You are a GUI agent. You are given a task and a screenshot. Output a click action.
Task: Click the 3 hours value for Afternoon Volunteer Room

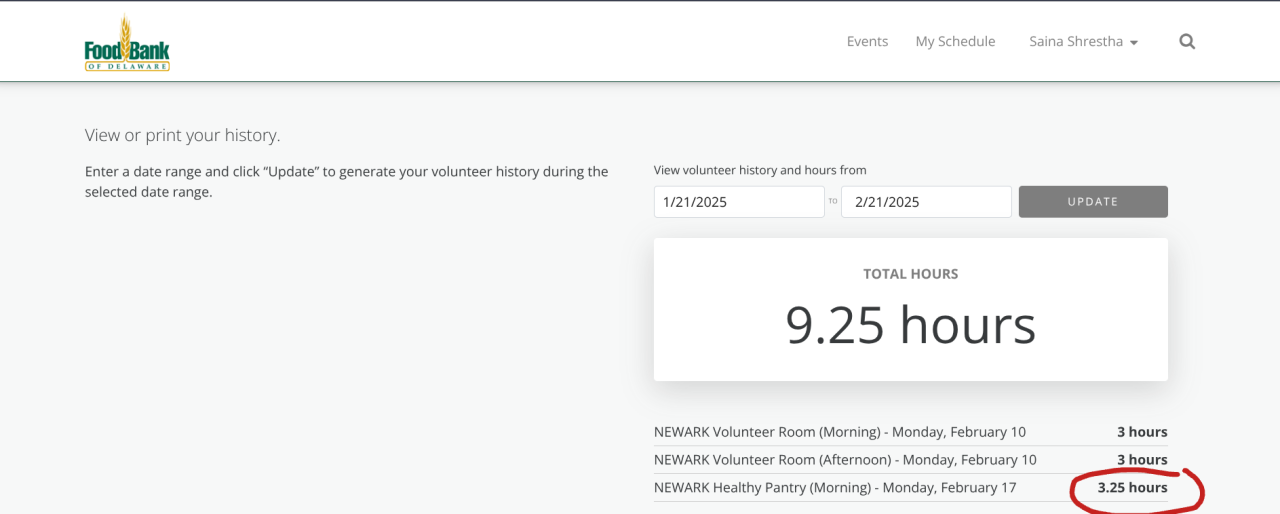[x=1142, y=460]
